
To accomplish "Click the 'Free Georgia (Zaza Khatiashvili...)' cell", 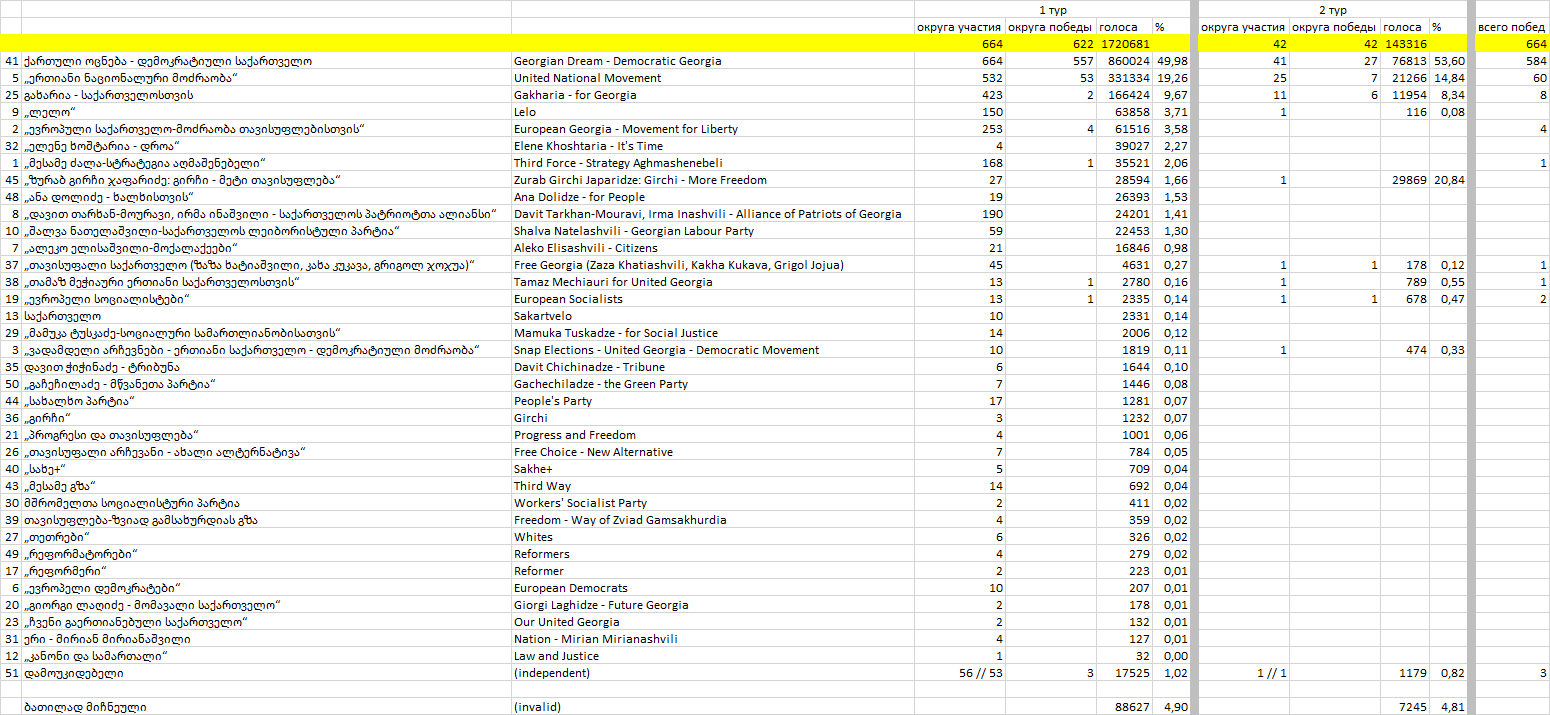I will coord(713,265).
